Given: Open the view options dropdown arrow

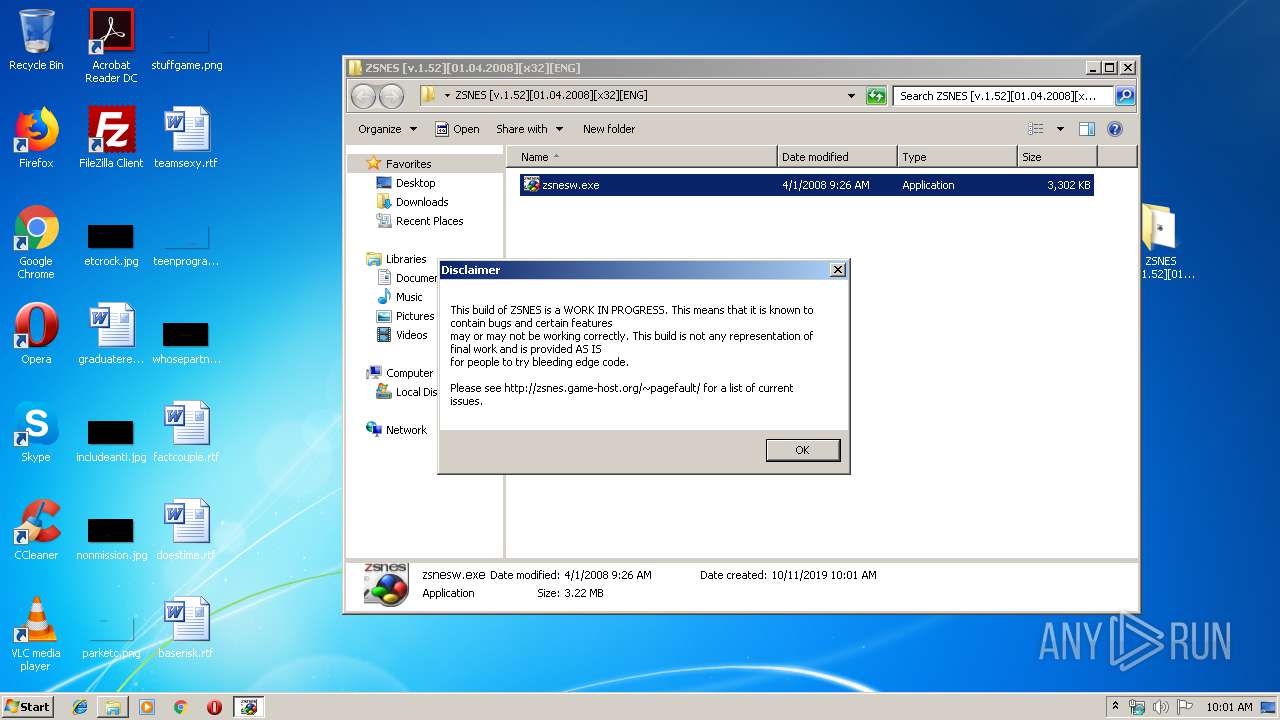Looking at the screenshot, I should point(1060,129).
